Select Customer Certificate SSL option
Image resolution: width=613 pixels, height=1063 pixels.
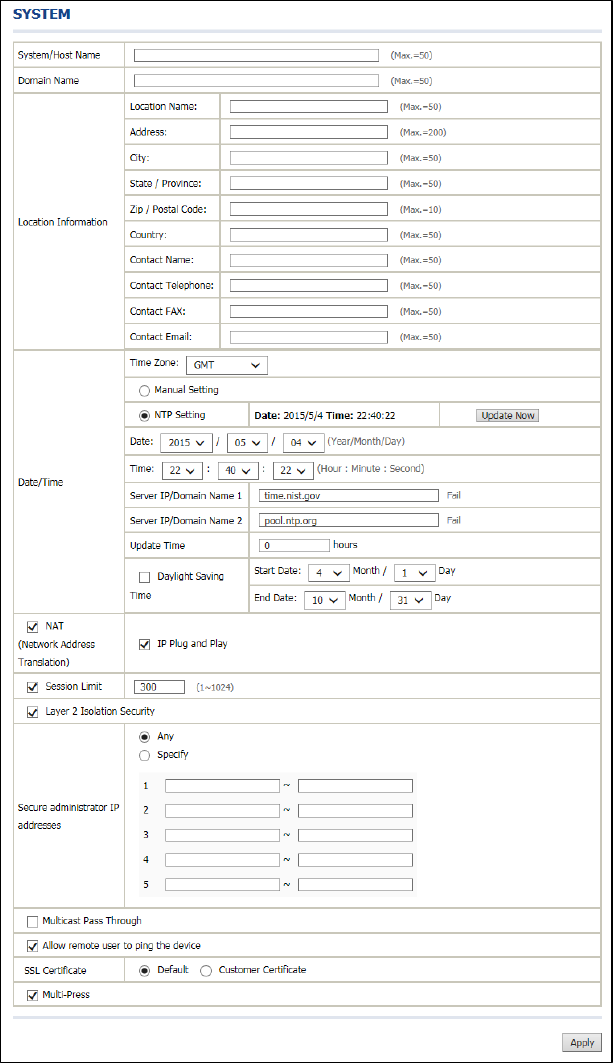tap(206, 971)
